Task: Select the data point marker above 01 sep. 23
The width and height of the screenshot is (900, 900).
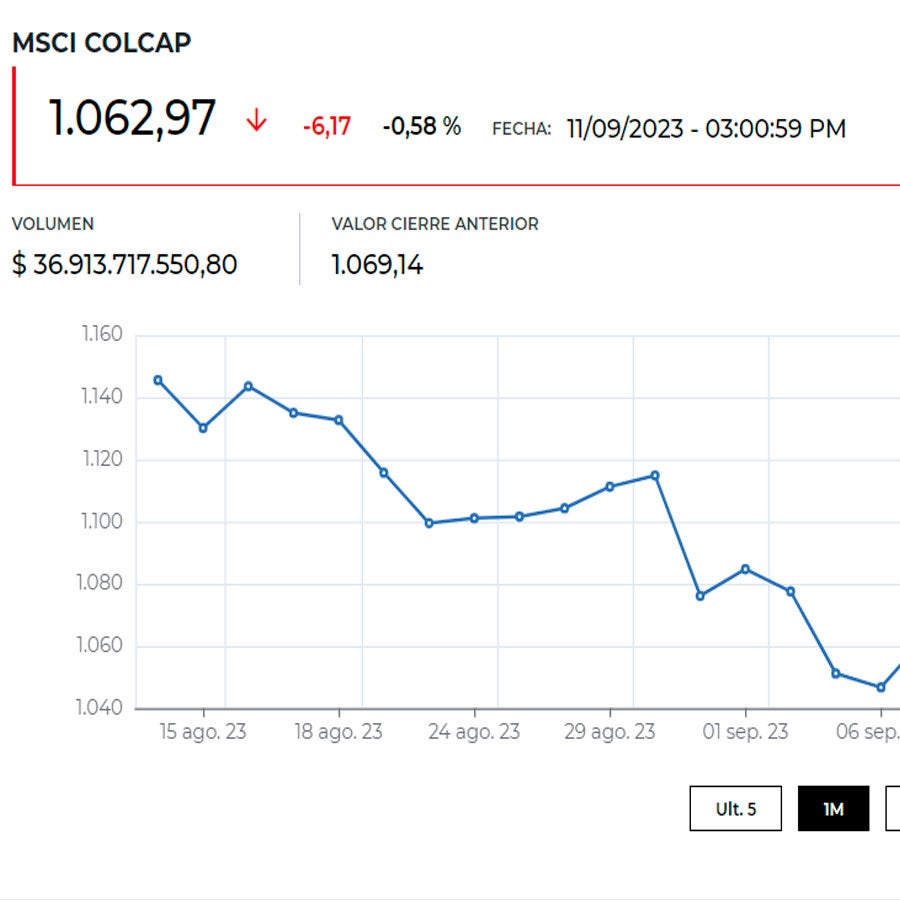Action: (744, 567)
